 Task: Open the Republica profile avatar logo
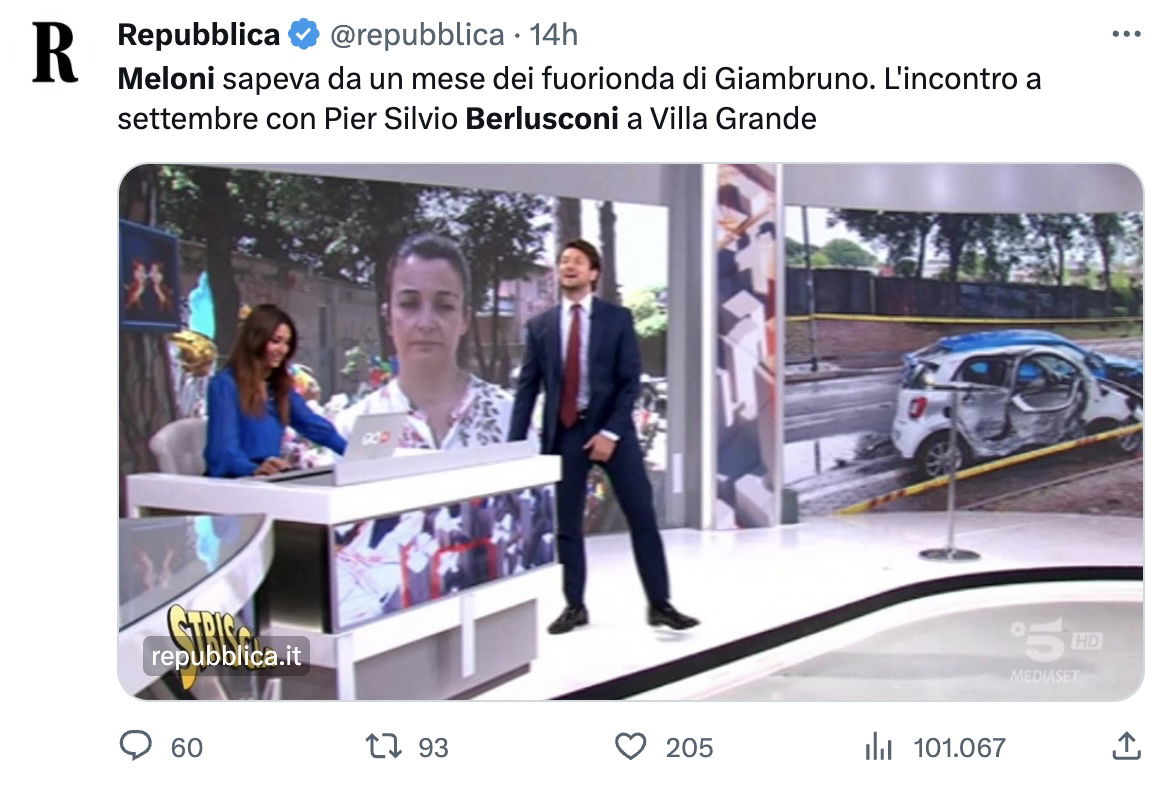pyautogui.click(x=54, y=52)
